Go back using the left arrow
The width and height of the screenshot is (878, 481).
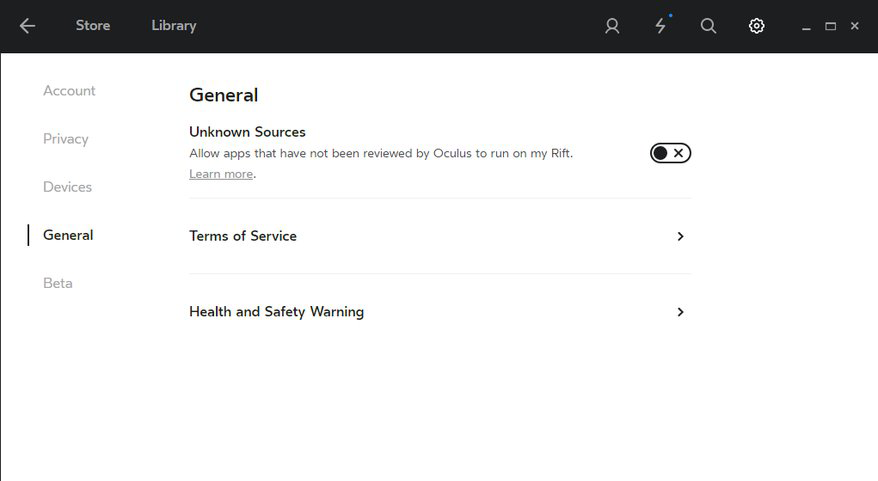pyautogui.click(x=27, y=26)
